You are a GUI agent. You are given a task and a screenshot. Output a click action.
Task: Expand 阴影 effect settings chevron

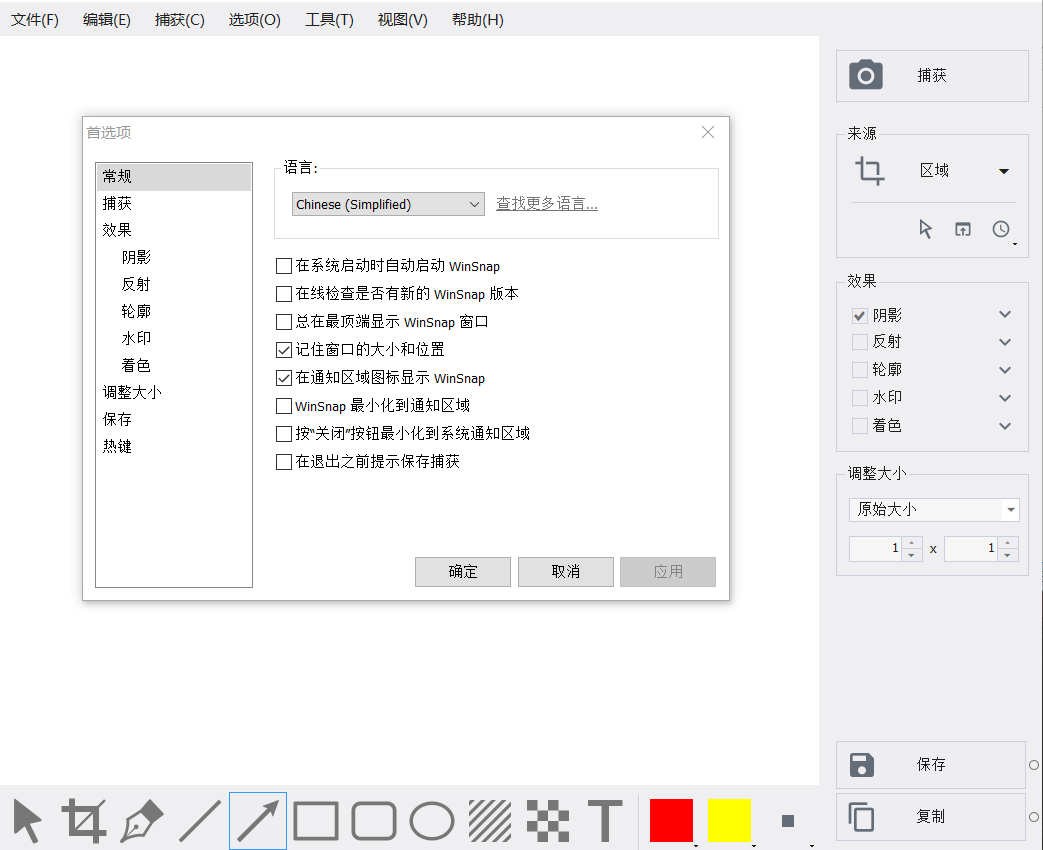pos(1005,315)
